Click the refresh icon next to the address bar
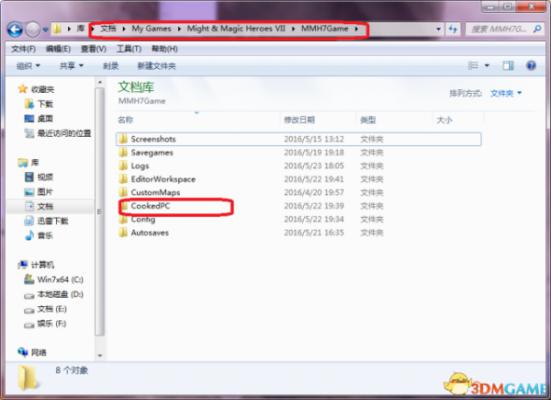The height and width of the screenshot is (400, 551). tap(453, 29)
